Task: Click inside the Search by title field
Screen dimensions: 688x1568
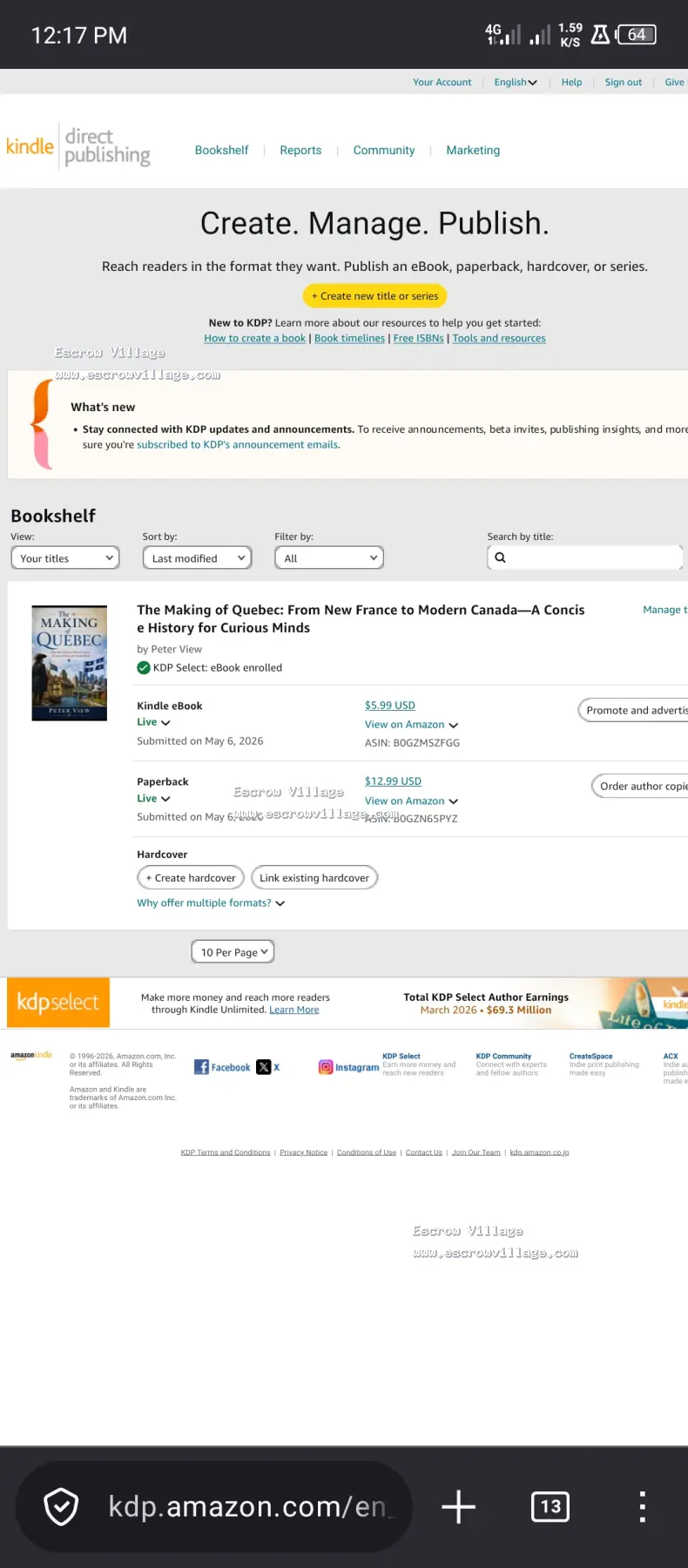Action: (585, 558)
